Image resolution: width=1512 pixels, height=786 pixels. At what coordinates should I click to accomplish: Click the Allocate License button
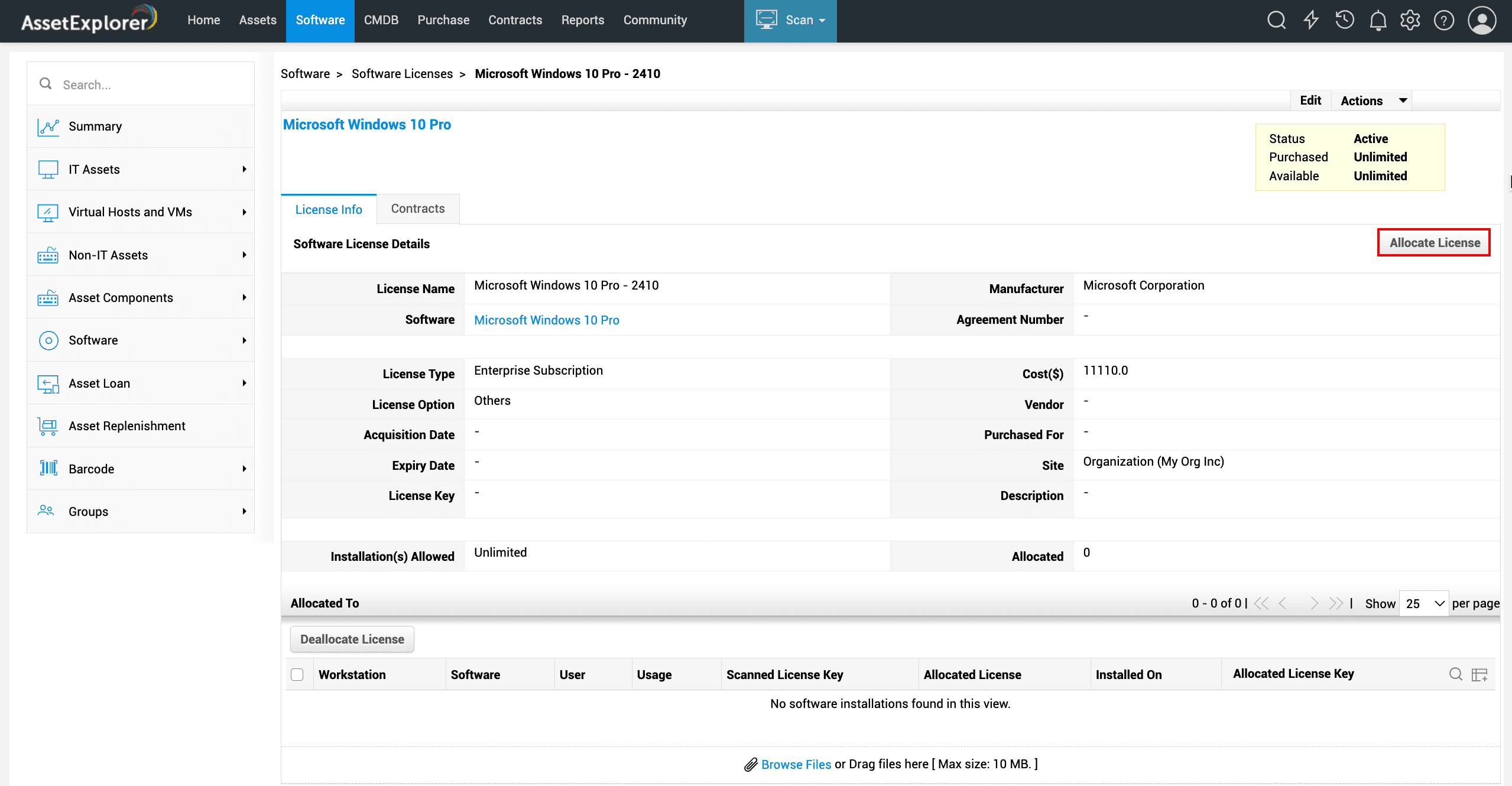[1434, 243]
